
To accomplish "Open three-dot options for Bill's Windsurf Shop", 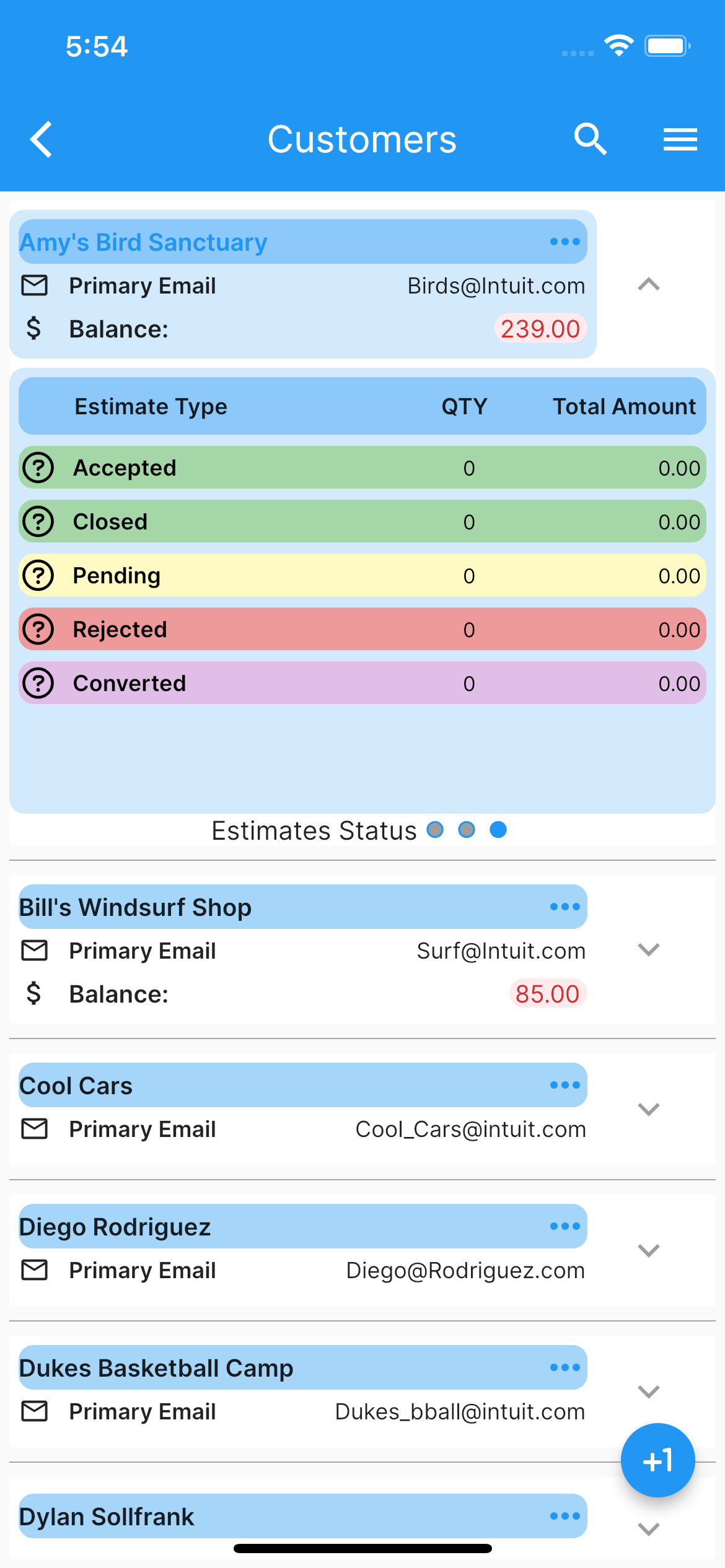I will point(565,907).
